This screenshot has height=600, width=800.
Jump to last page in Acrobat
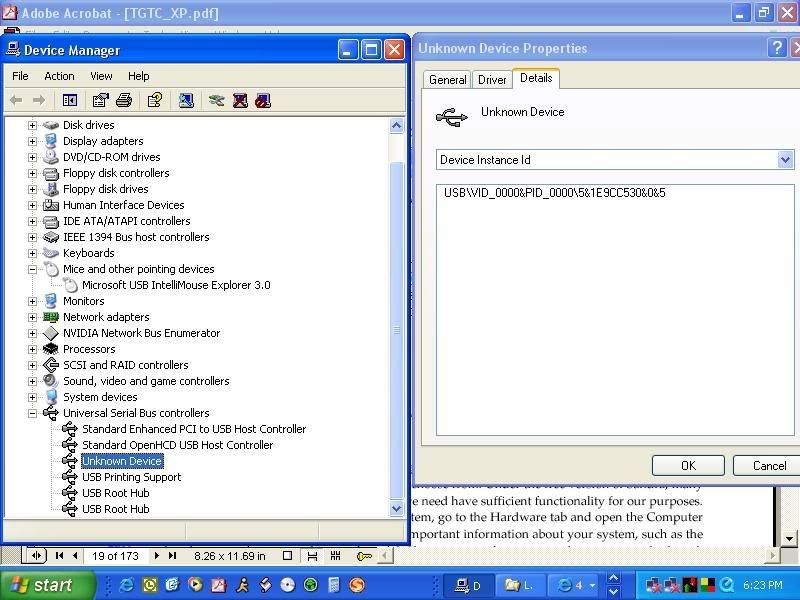pyautogui.click(x=172, y=556)
